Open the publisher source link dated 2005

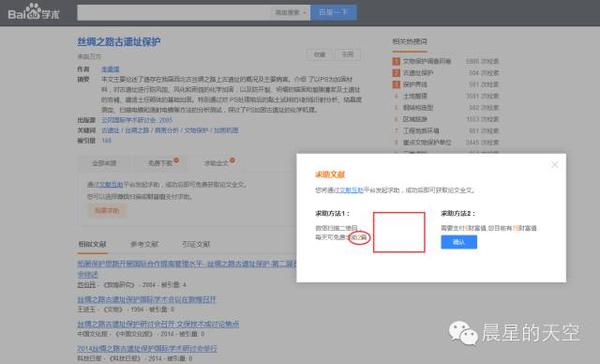137,120
